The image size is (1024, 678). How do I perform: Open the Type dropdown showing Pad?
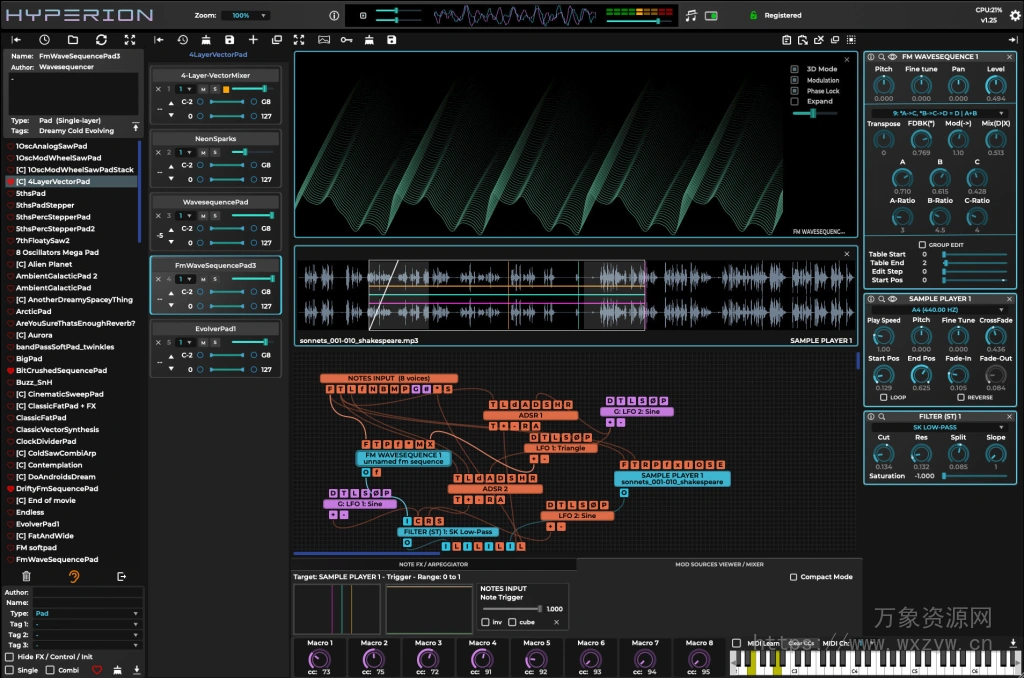coord(86,613)
